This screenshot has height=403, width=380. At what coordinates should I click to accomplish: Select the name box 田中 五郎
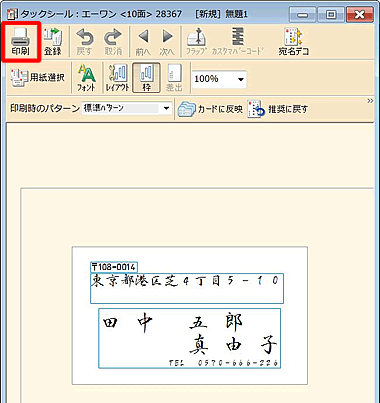pos(189,338)
